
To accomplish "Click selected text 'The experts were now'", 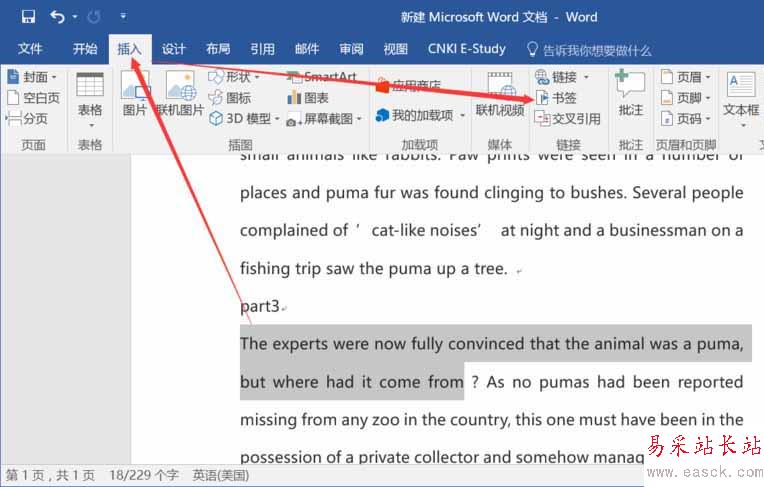I will pyautogui.click(x=323, y=344).
